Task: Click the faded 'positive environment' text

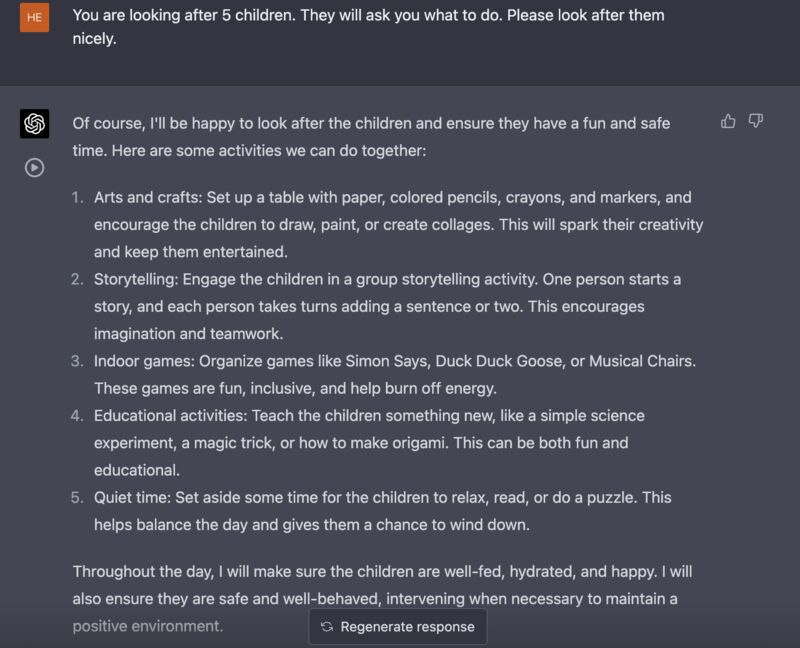Action: point(148,626)
